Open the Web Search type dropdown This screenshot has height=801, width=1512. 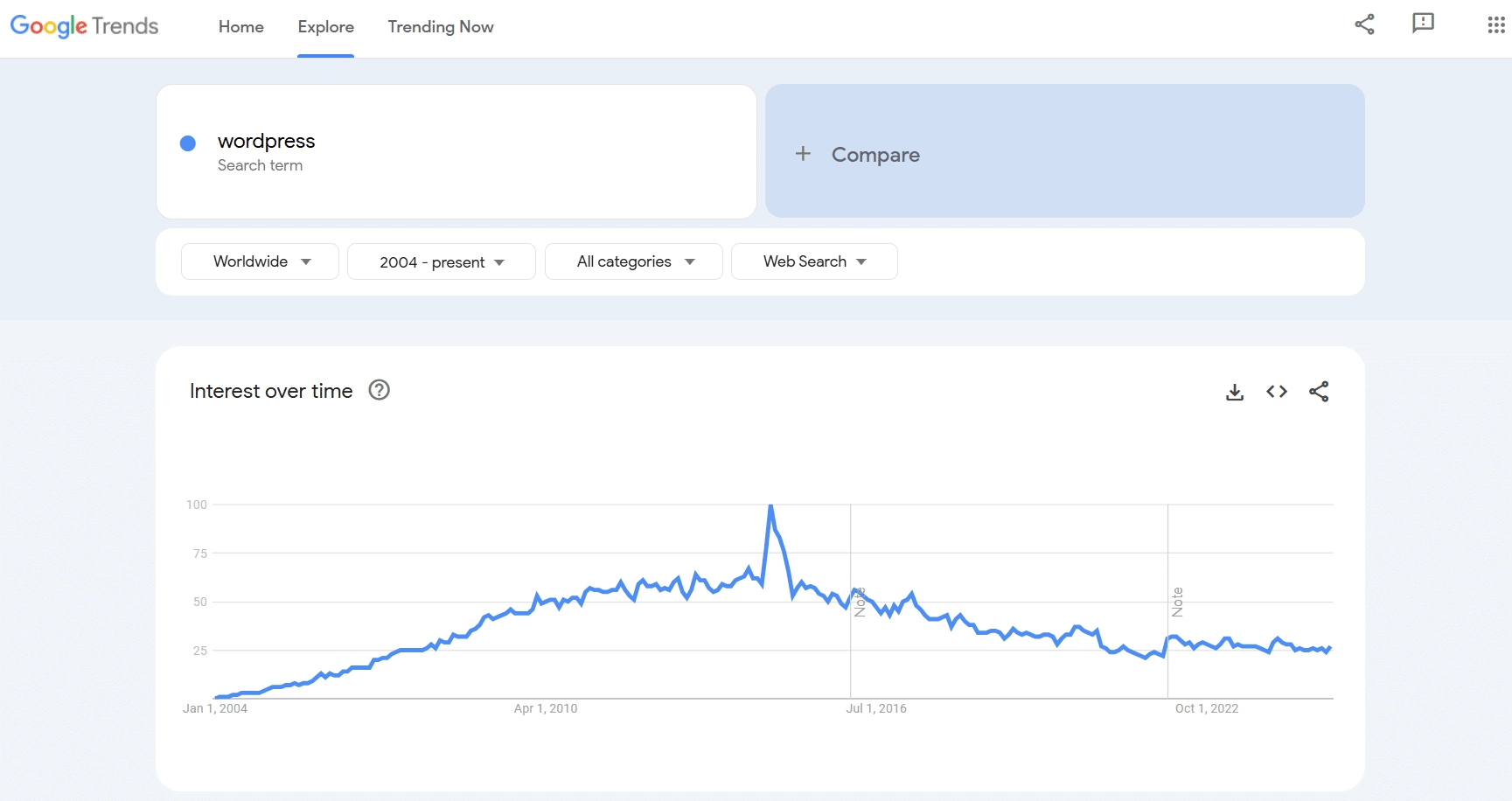[813, 261]
